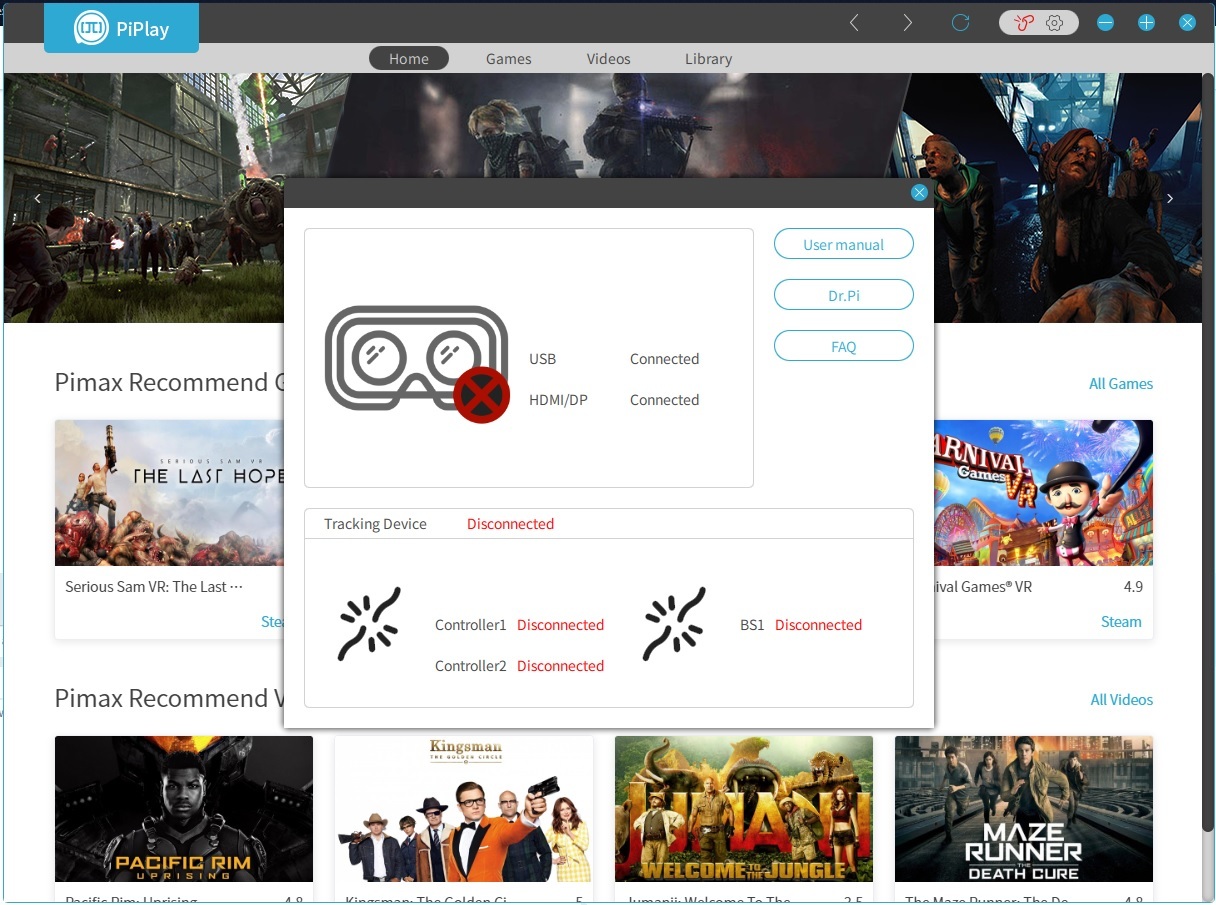This screenshot has width=1216, height=905.
Task: Click the Steam link under Carnival Games VR
Action: tap(1121, 622)
